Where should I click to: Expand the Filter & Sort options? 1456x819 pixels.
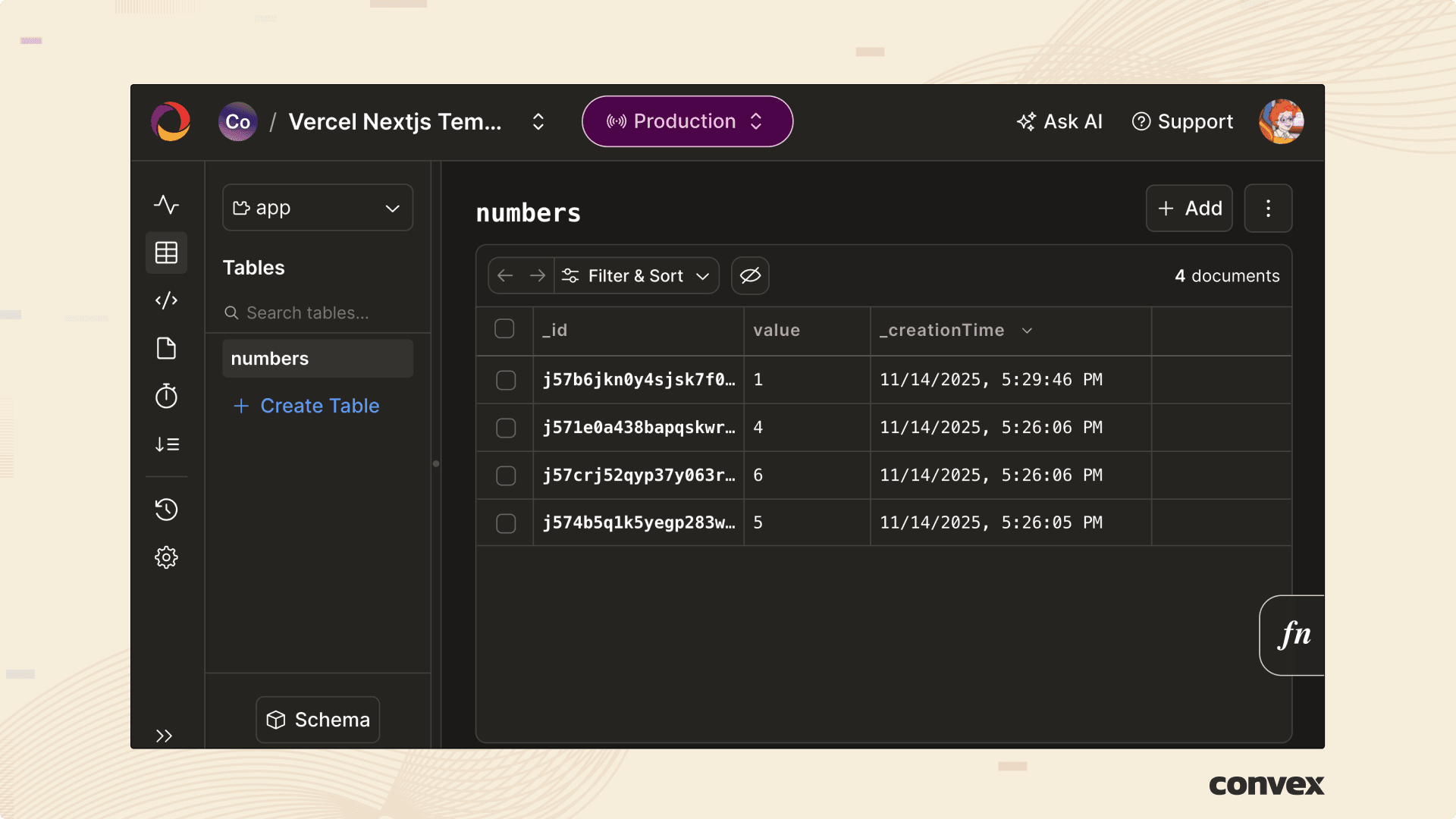tap(637, 276)
